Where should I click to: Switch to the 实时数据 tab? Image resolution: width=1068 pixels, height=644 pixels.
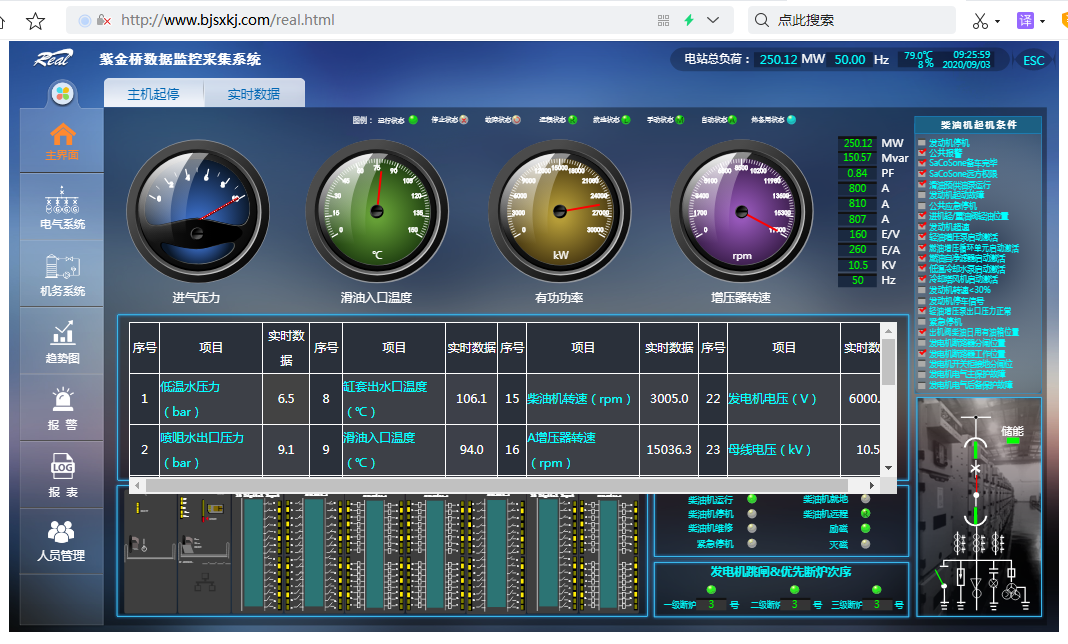point(253,94)
